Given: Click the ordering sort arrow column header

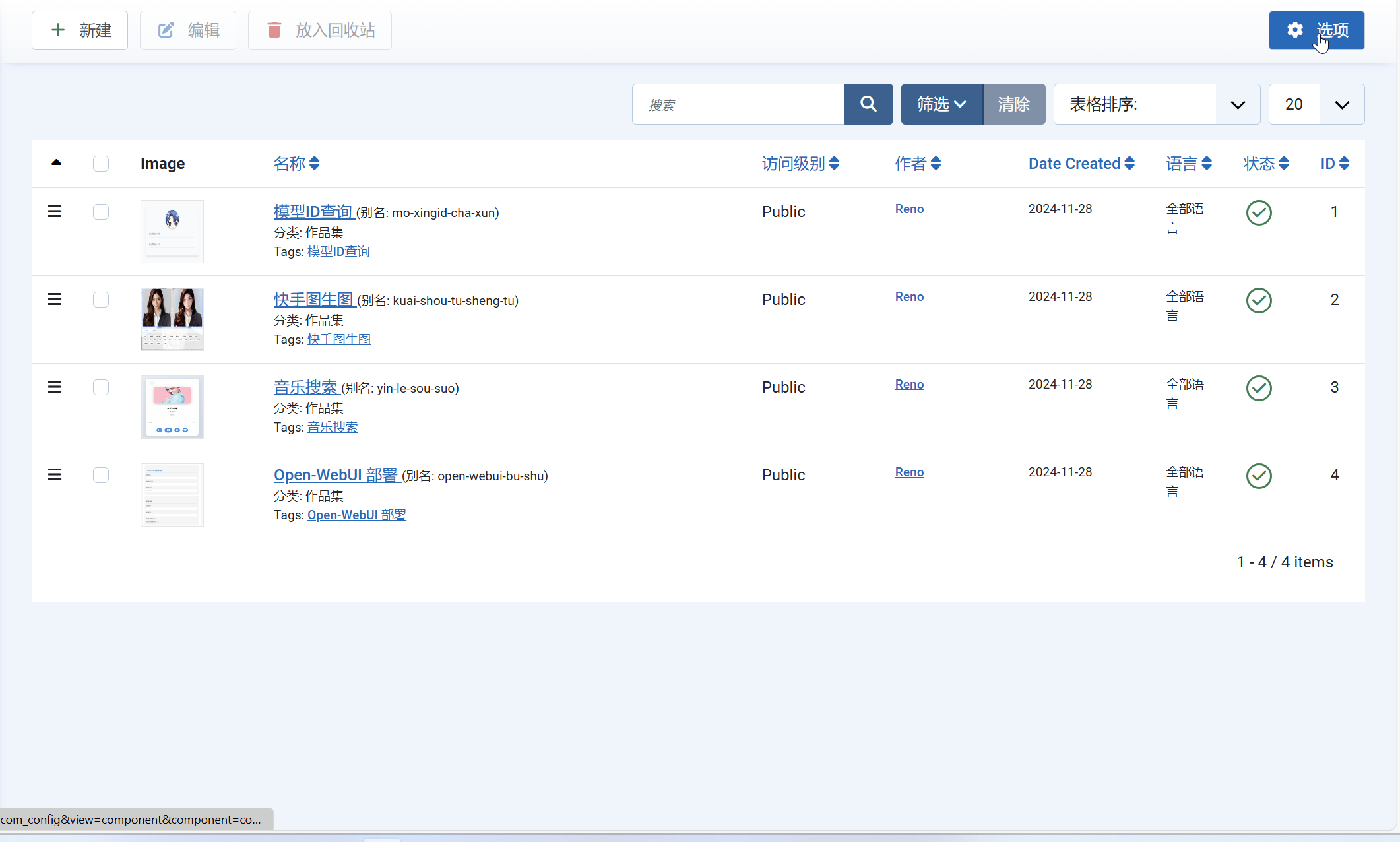Looking at the screenshot, I should [x=56, y=163].
